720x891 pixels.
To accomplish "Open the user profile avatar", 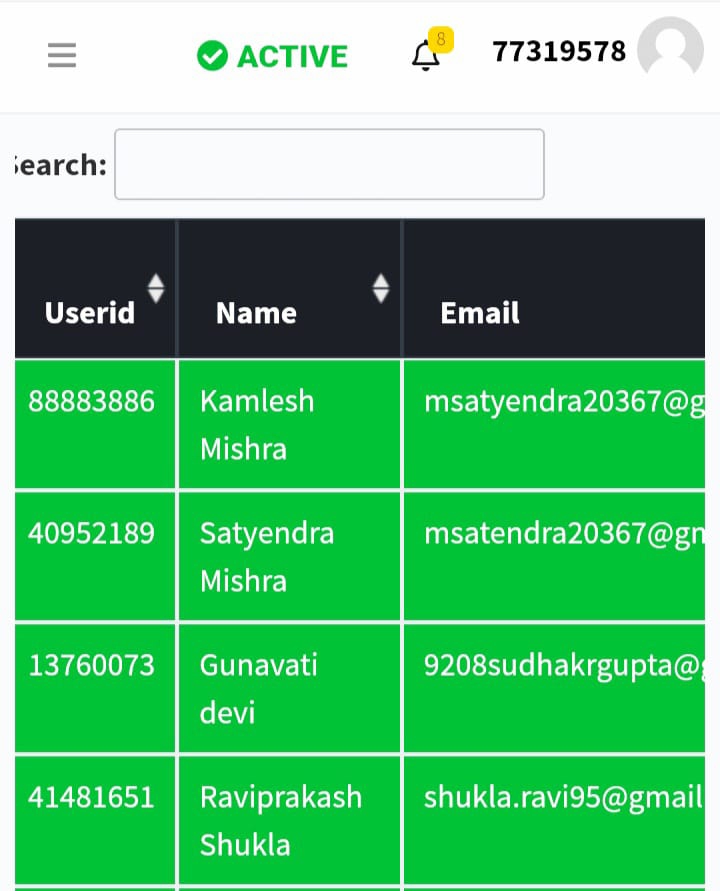I will point(671,47).
